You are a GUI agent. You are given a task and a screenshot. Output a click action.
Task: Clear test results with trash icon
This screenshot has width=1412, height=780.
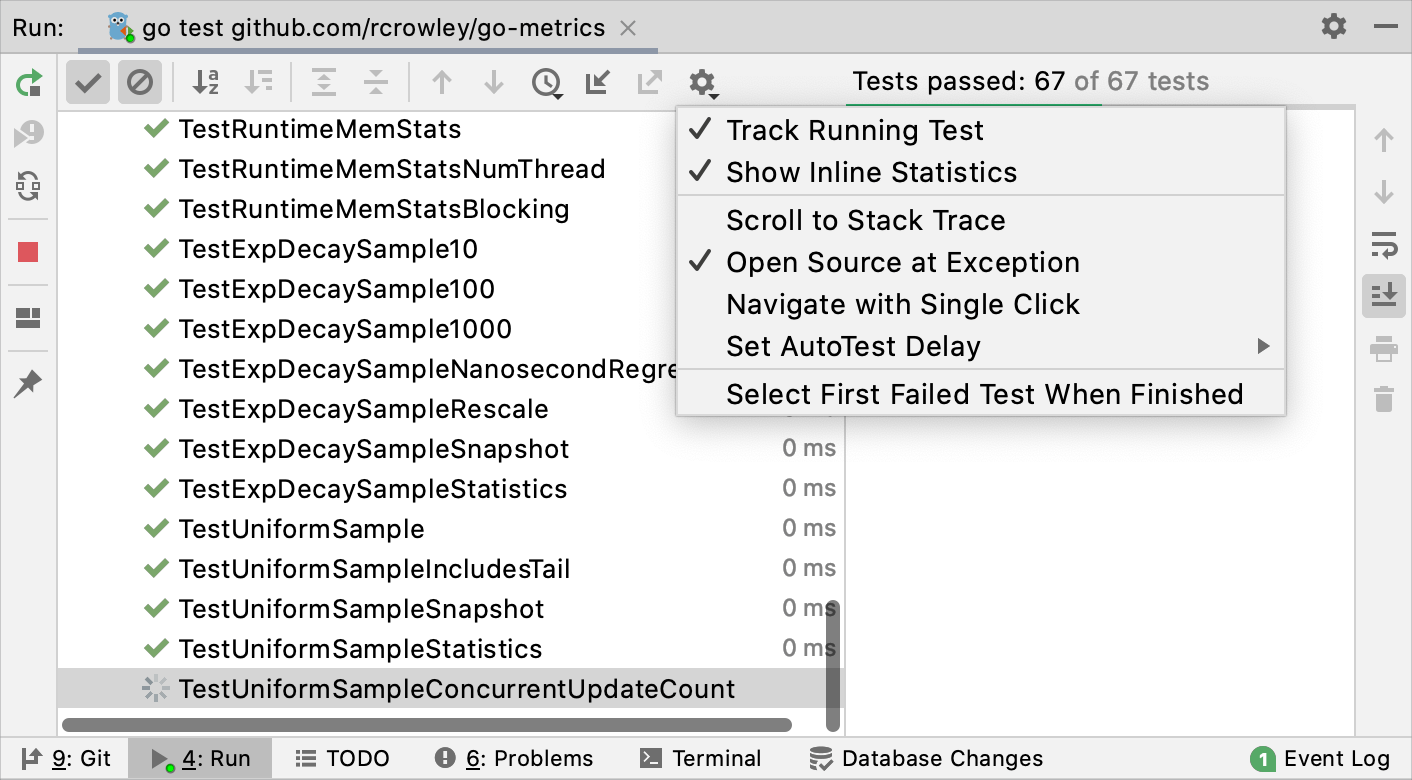tap(1383, 398)
